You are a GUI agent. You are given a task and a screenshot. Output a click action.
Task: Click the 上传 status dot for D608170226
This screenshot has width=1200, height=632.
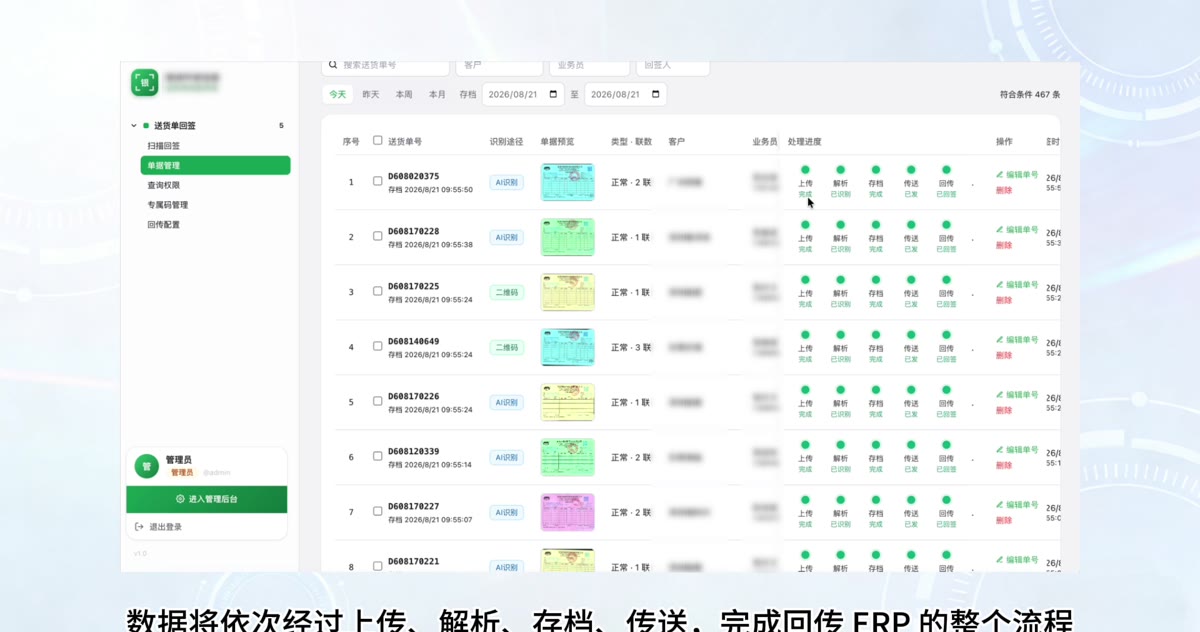[805, 390]
